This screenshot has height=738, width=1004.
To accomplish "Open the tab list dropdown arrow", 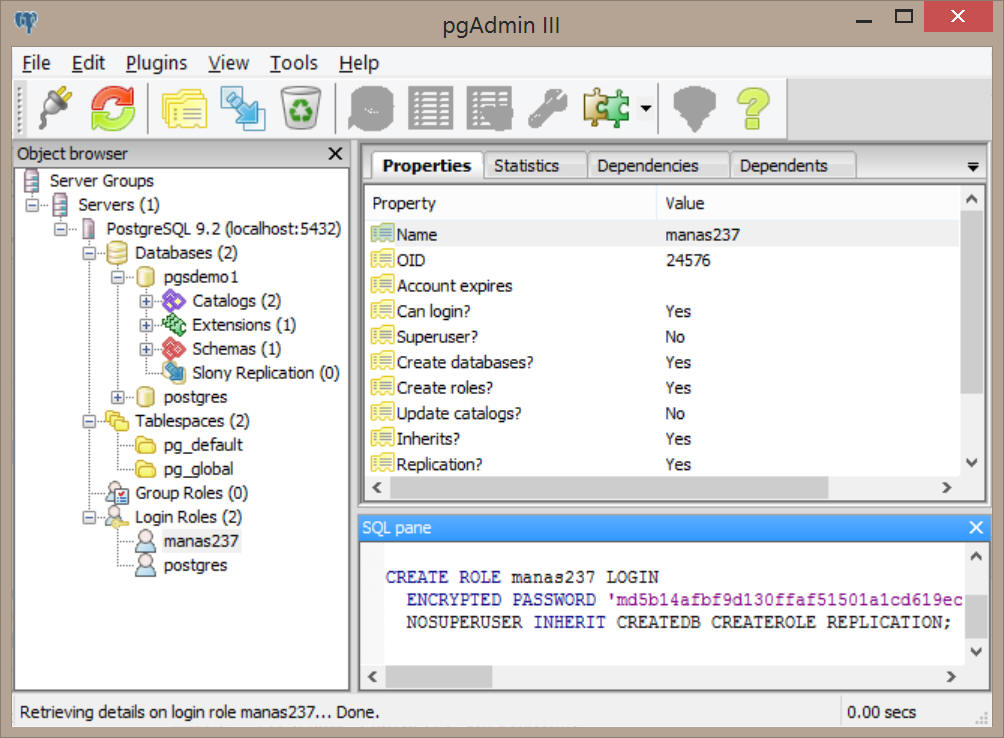I will 973,167.
